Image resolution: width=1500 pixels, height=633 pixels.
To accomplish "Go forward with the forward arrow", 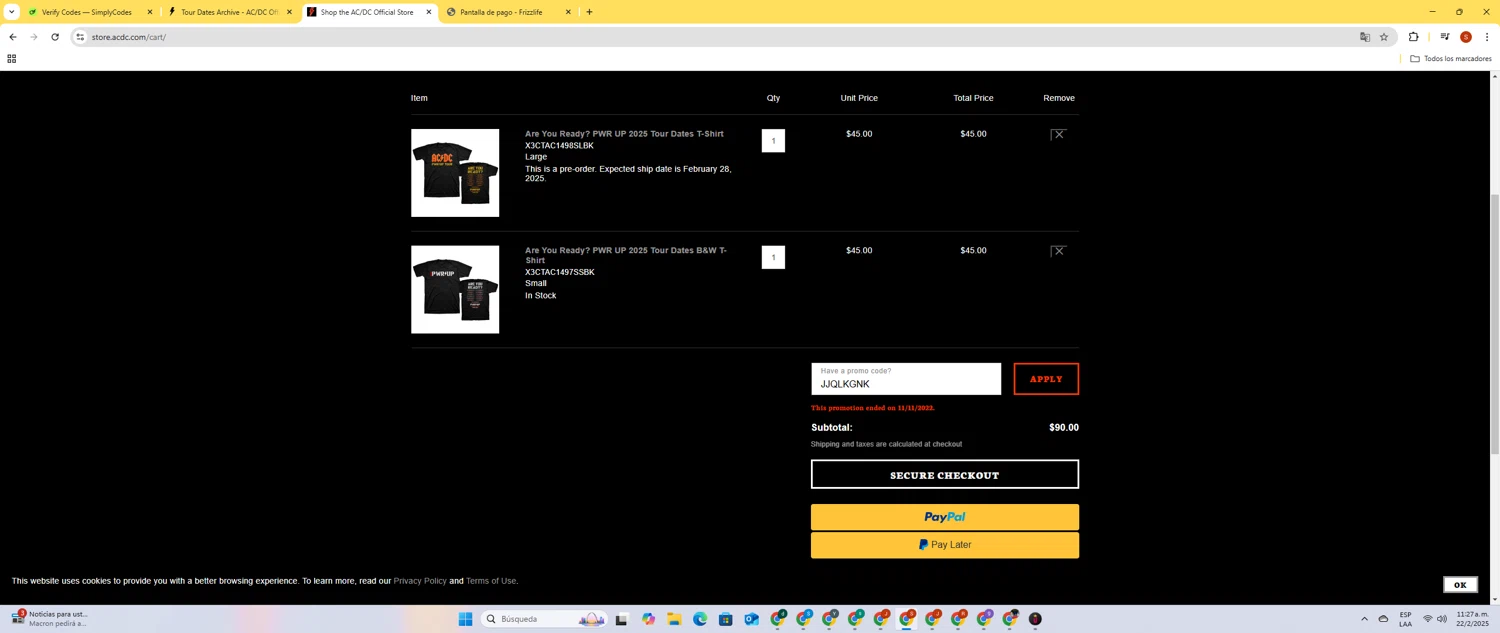I will pos(34,37).
